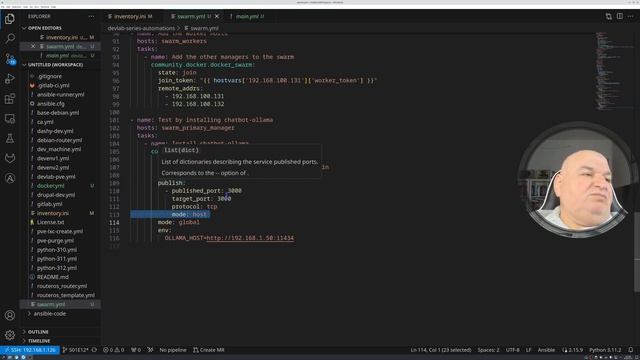Open the OLLAMA_HOST URL link in editor

[250, 238]
